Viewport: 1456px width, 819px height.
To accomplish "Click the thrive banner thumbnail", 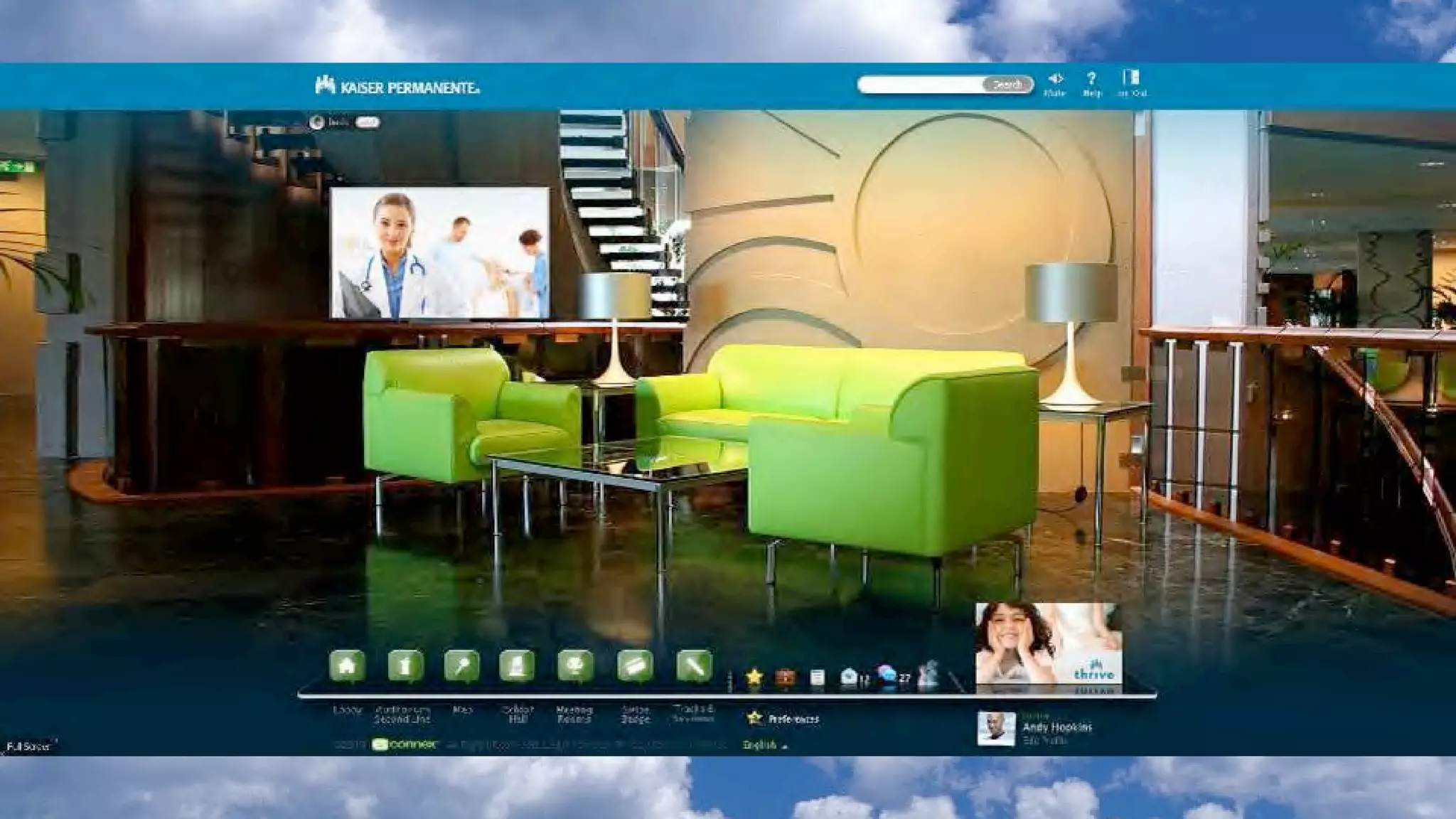I will pyautogui.click(x=1048, y=647).
